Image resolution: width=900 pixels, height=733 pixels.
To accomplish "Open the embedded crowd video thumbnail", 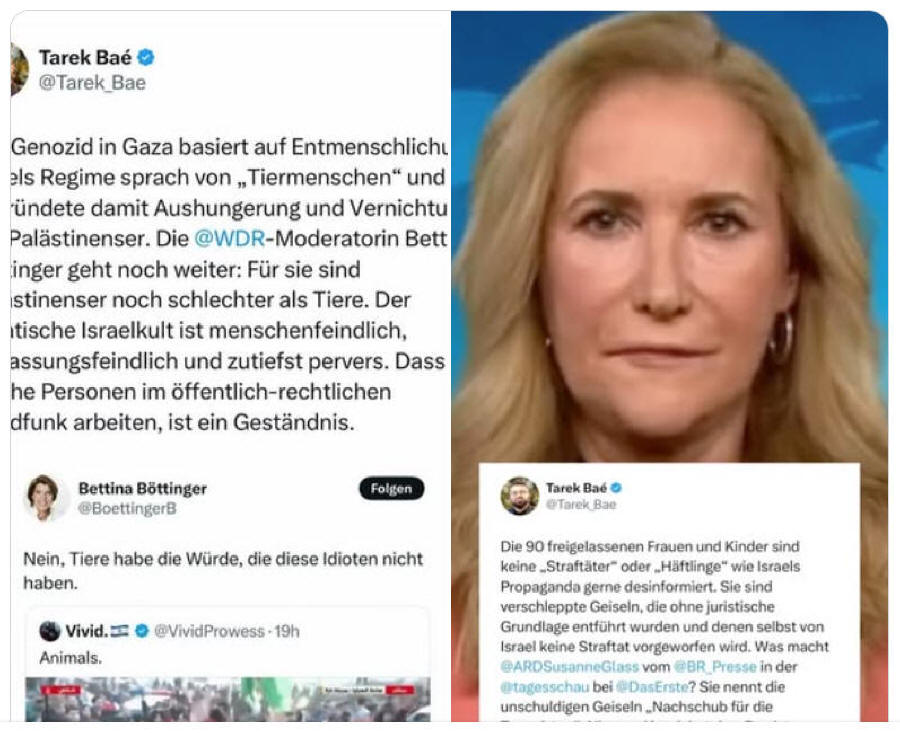I will pos(227,699).
